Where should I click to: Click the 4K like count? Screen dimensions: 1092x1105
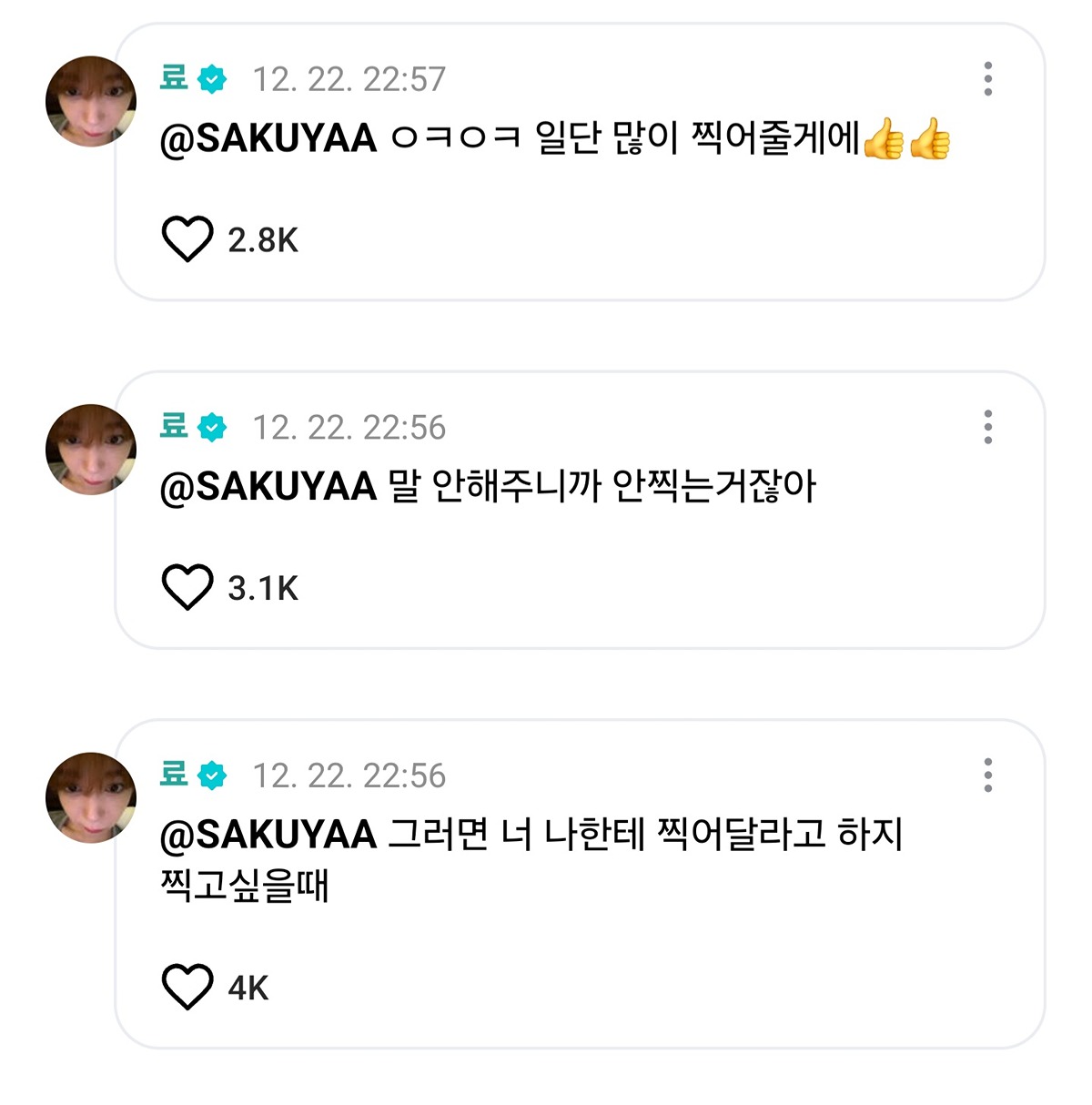248,988
